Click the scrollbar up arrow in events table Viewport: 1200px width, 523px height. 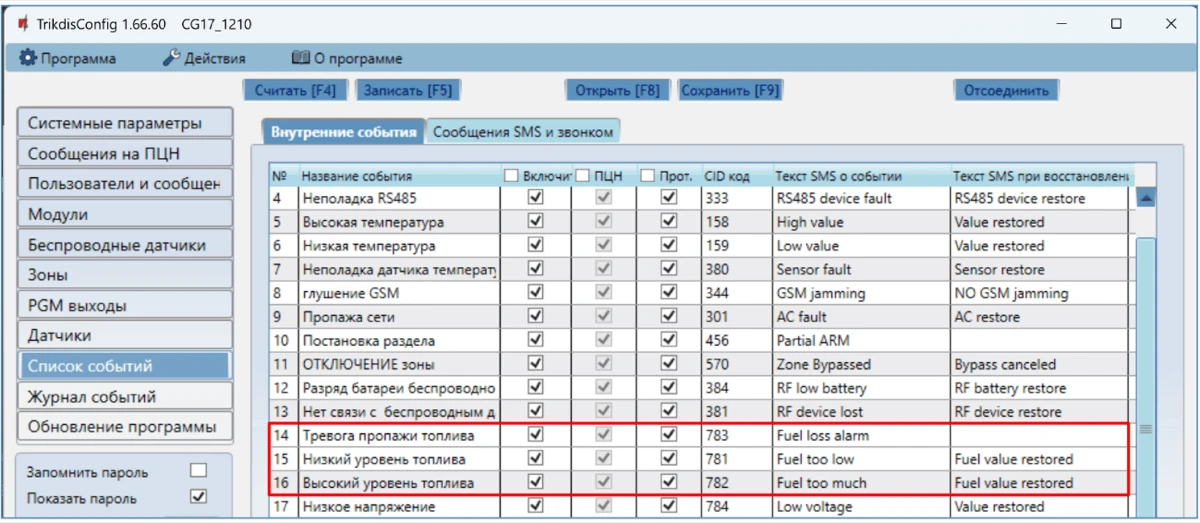[1147, 198]
